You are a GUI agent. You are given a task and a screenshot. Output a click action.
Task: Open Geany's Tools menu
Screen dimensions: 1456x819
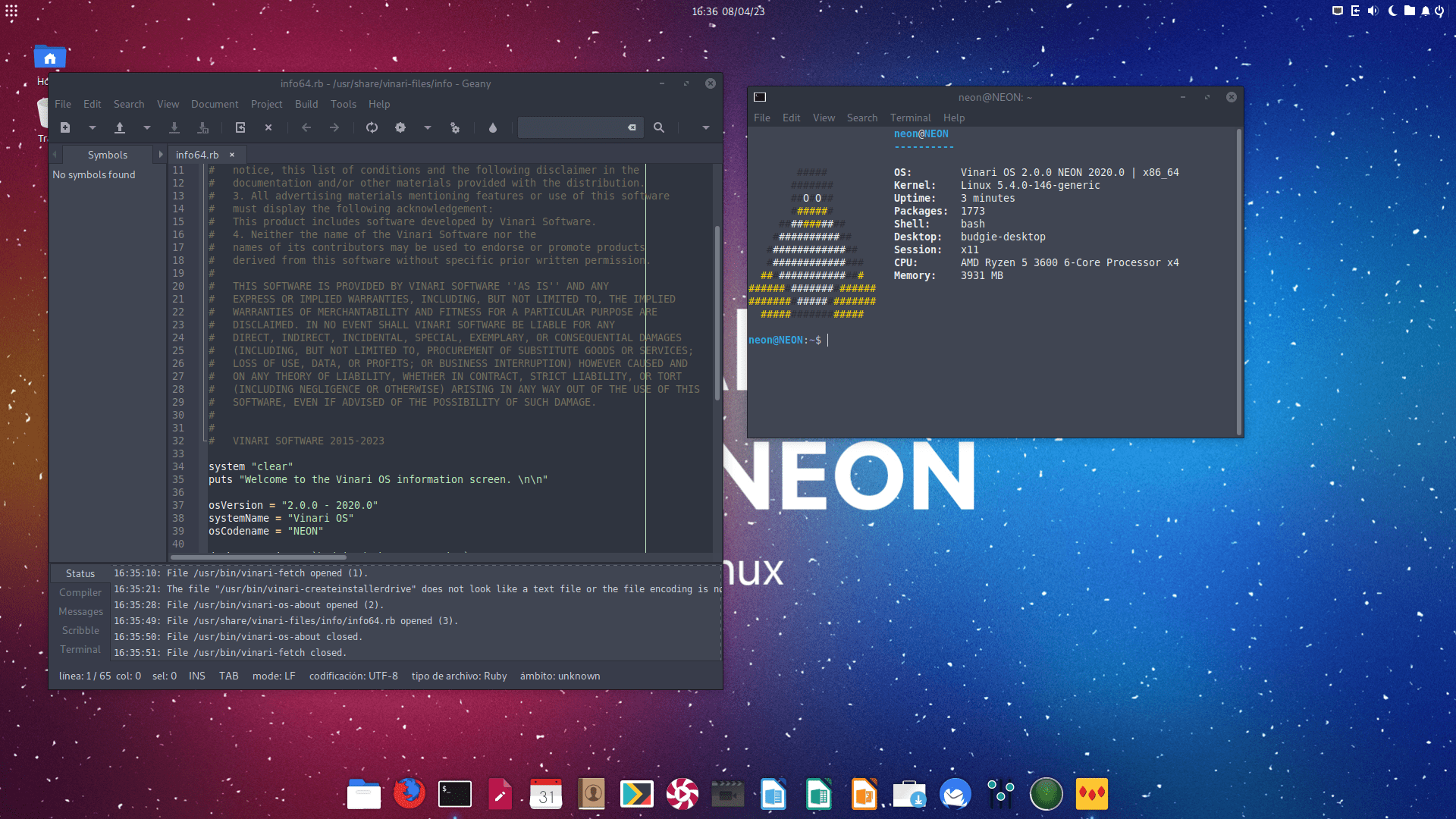[x=344, y=104]
